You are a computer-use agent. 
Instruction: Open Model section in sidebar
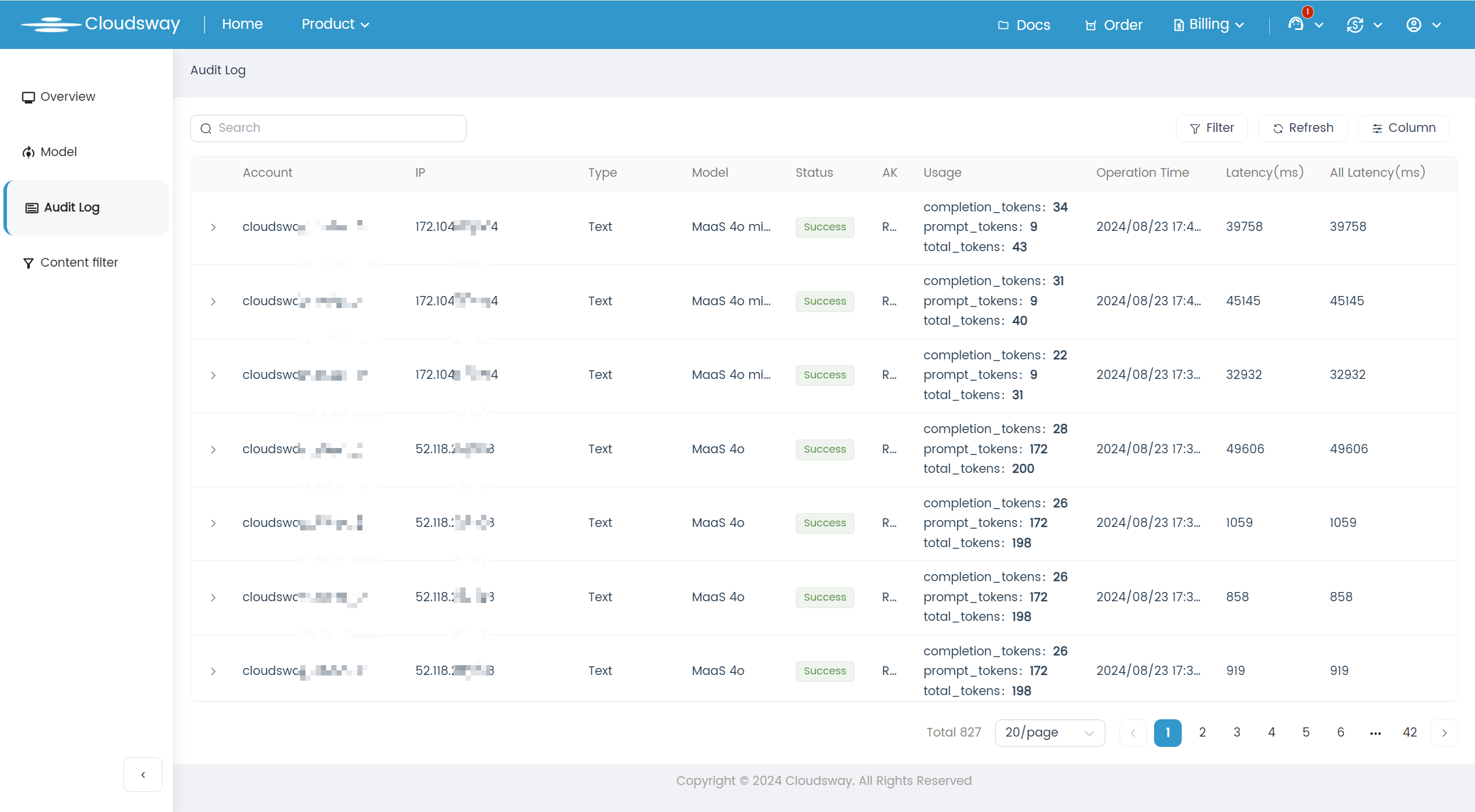(58, 152)
